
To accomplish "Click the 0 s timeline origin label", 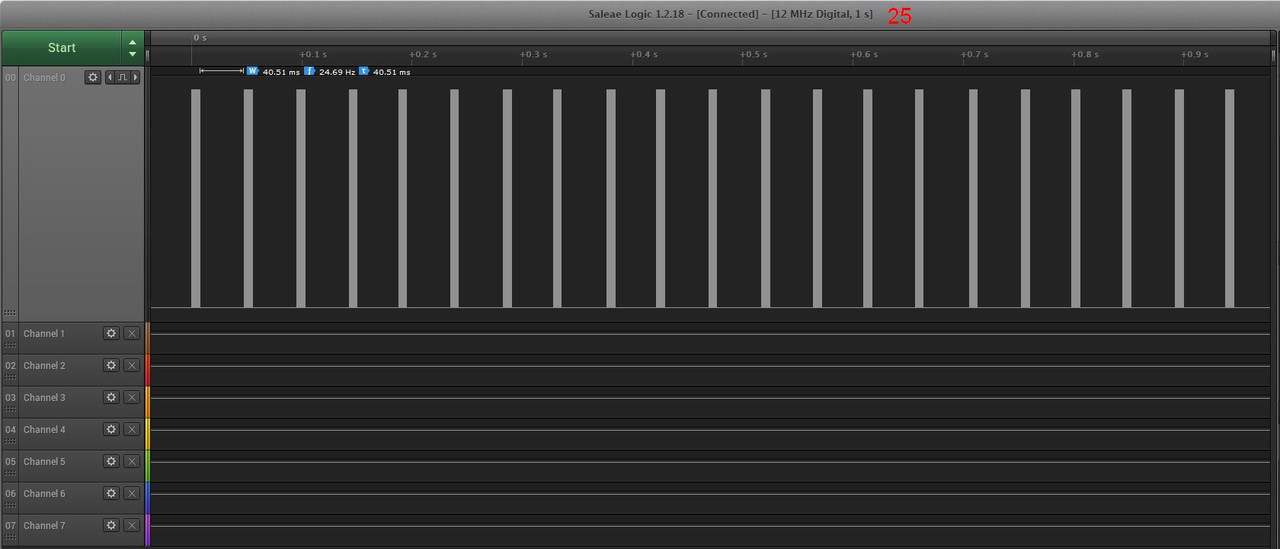I will pyautogui.click(x=200, y=37).
